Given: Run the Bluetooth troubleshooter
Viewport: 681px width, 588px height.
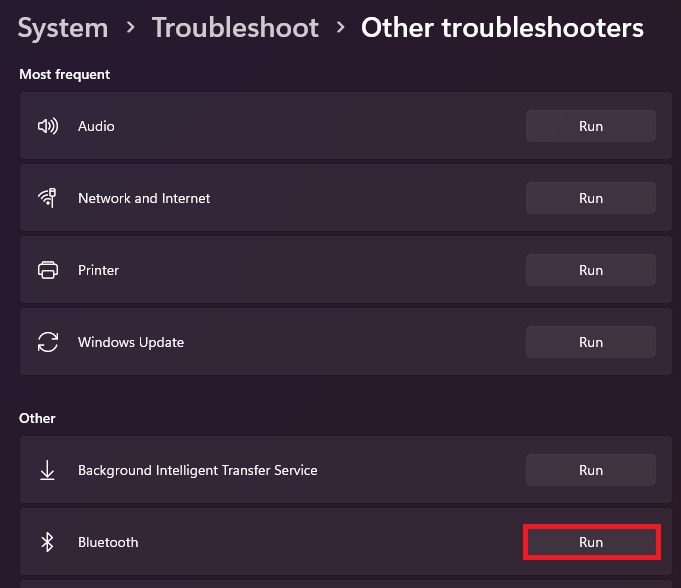Looking at the screenshot, I should click(x=590, y=542).
